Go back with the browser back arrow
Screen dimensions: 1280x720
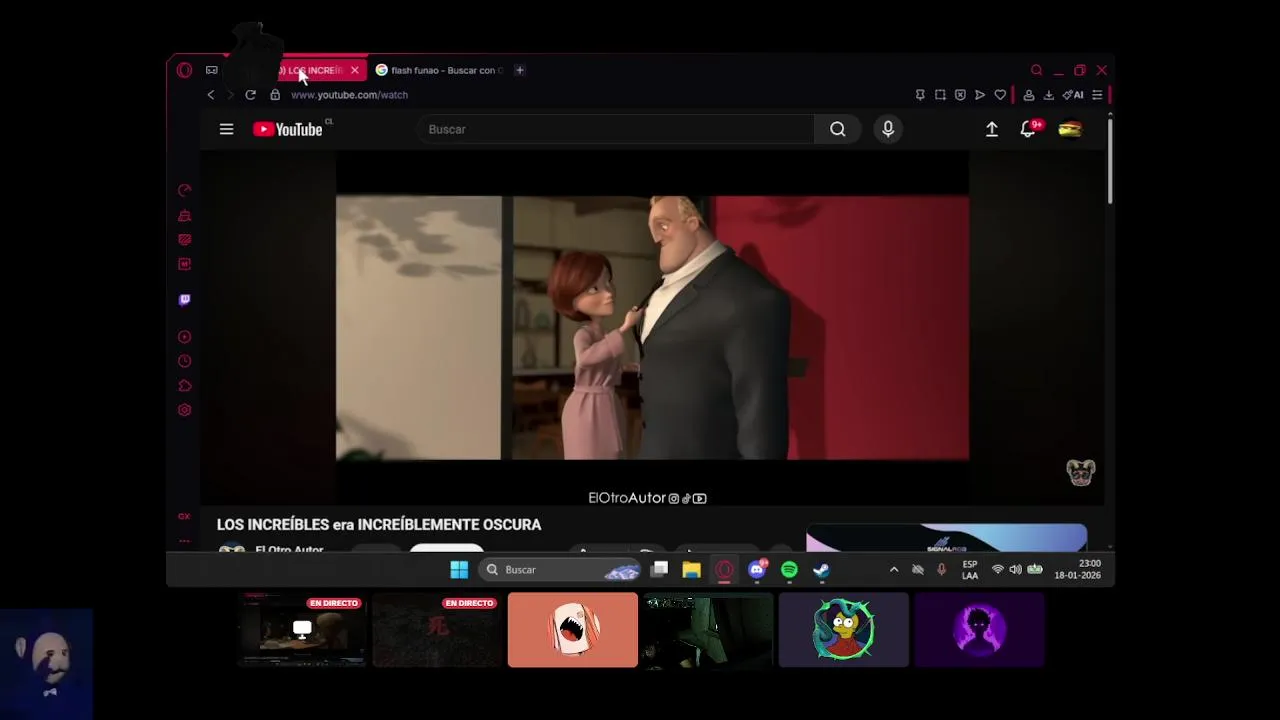210,95
